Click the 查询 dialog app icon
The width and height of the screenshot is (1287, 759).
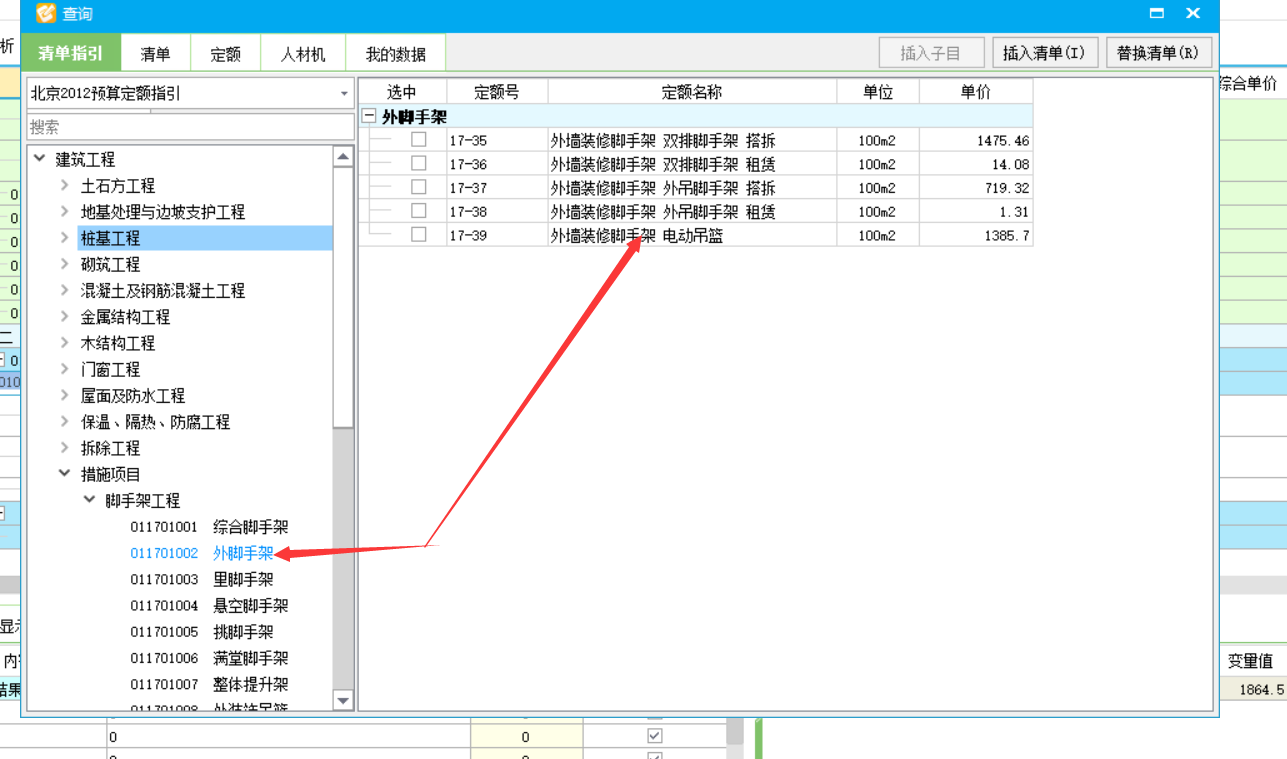[46, 14]
